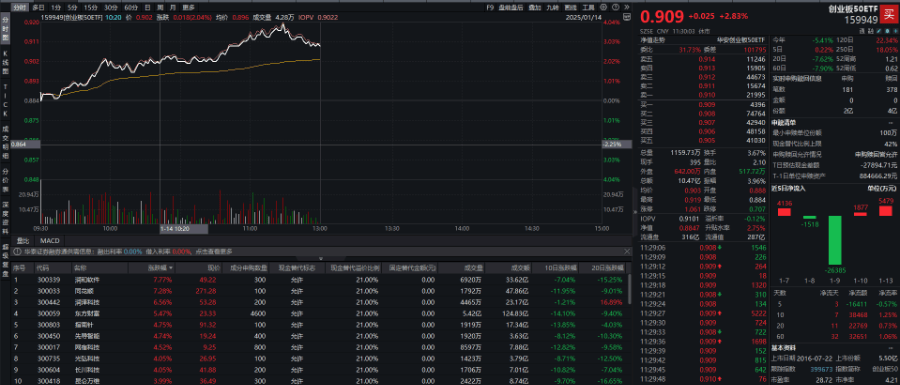The image size is (900, 385).
Task: Choose the 15分 period
Action: tap(90, 8)
